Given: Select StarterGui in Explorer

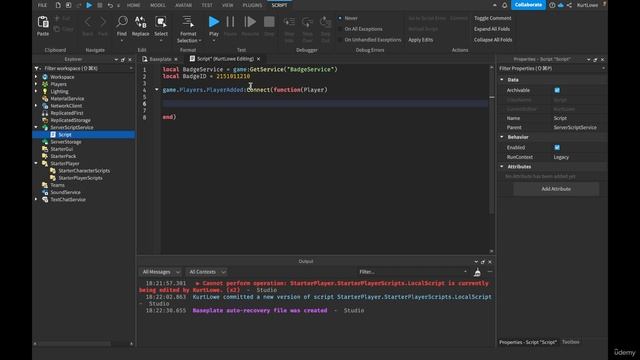Looking at the screenshot, I should point(62,149).
